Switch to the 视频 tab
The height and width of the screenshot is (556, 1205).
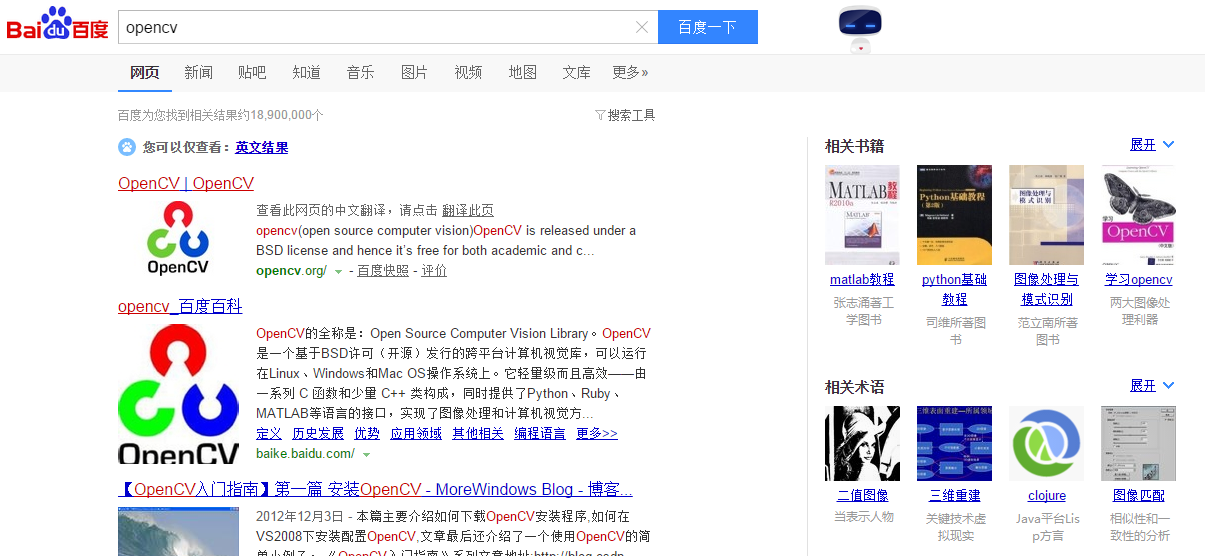(x=468, y=72)
